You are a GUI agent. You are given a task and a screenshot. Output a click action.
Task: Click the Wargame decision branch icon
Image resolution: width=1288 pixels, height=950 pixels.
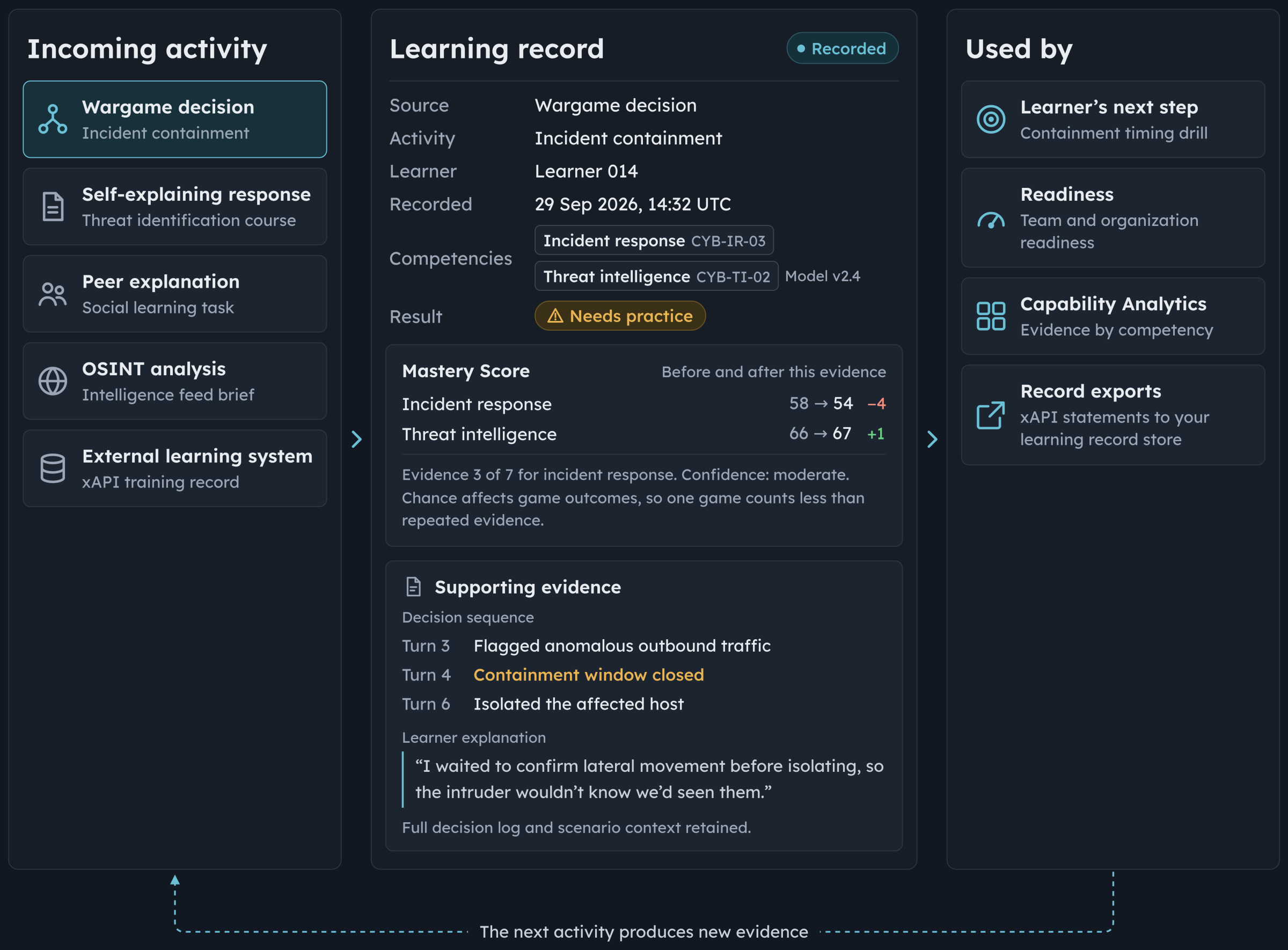coord(53,119)
